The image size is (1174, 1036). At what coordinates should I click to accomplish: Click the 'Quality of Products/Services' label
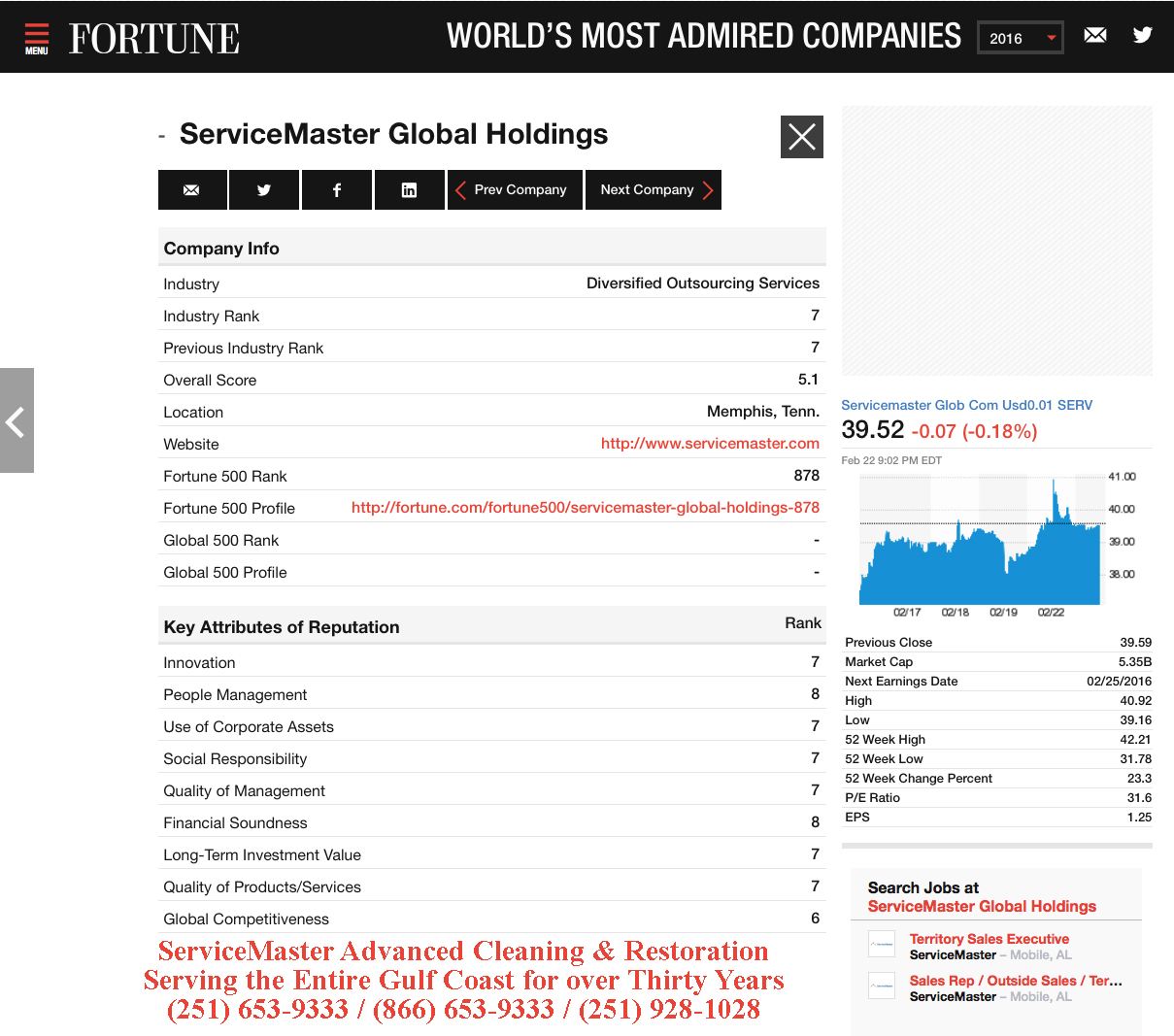[262, 887]
